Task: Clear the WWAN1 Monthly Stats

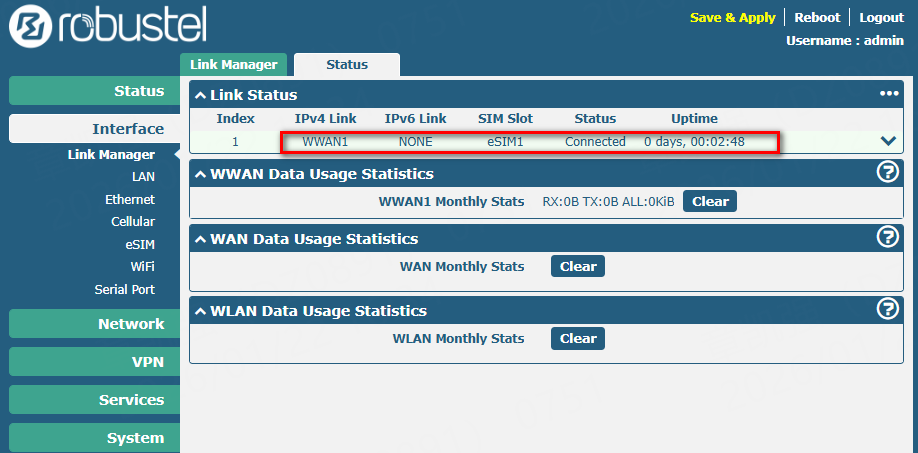Action: tap(710, 201)
